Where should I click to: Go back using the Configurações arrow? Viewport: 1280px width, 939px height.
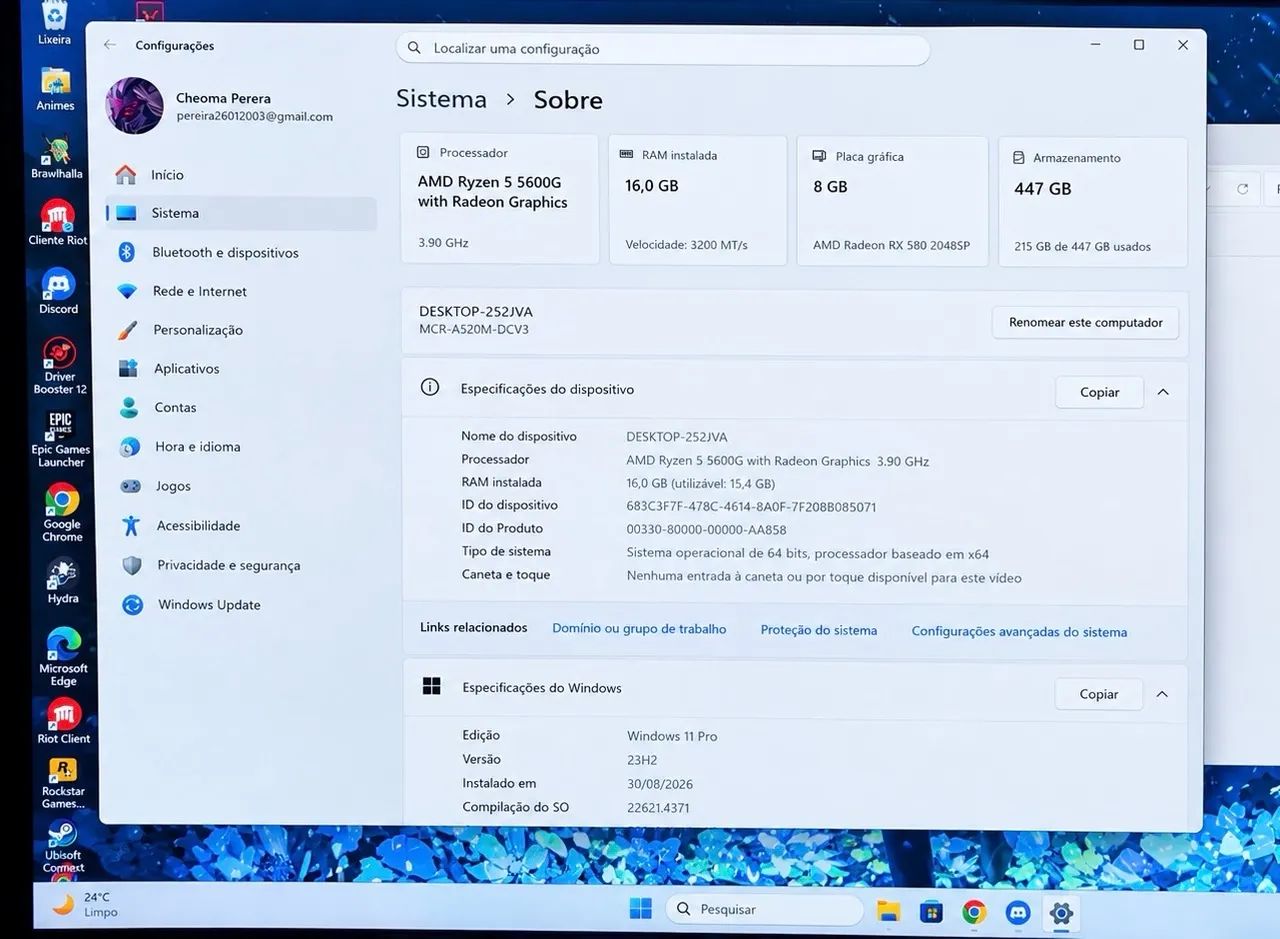(110, 45)
